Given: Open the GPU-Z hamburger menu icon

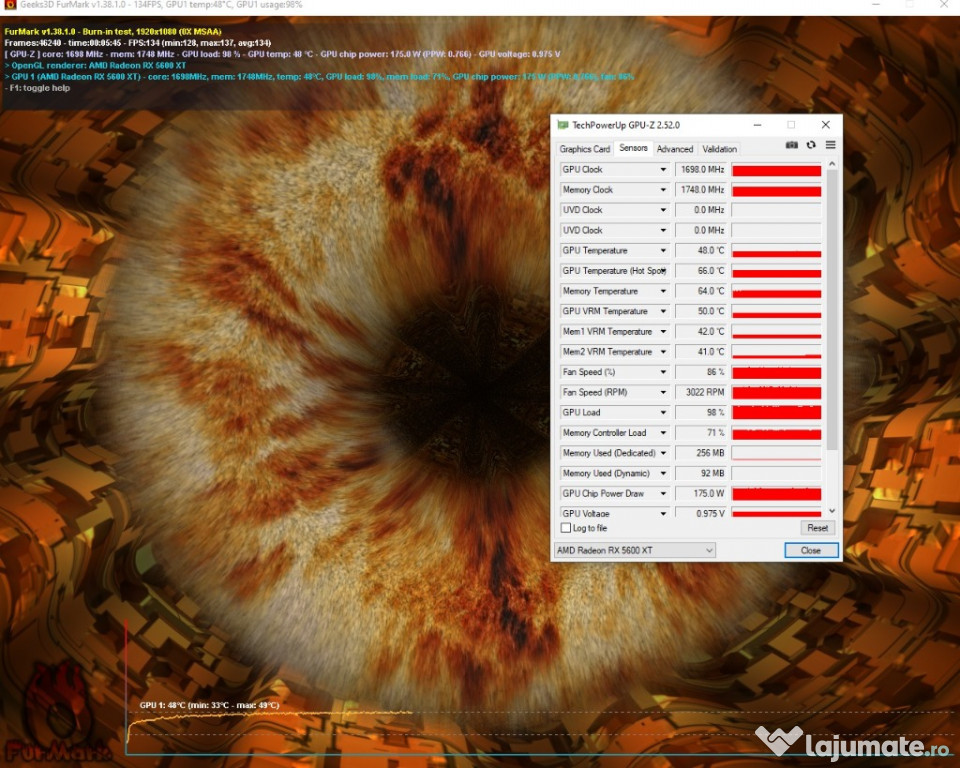Looking at the screenshot, I should point(830,145).
